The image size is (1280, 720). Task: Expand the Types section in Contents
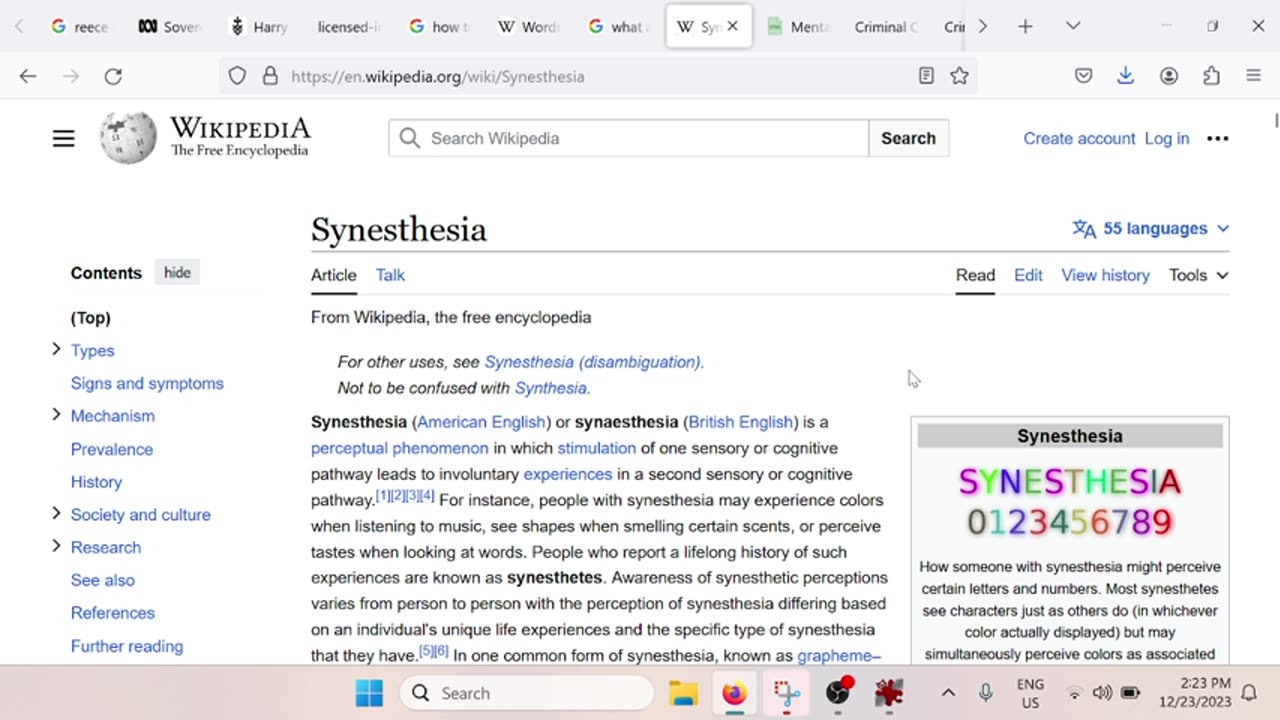[x=56, y=349]
